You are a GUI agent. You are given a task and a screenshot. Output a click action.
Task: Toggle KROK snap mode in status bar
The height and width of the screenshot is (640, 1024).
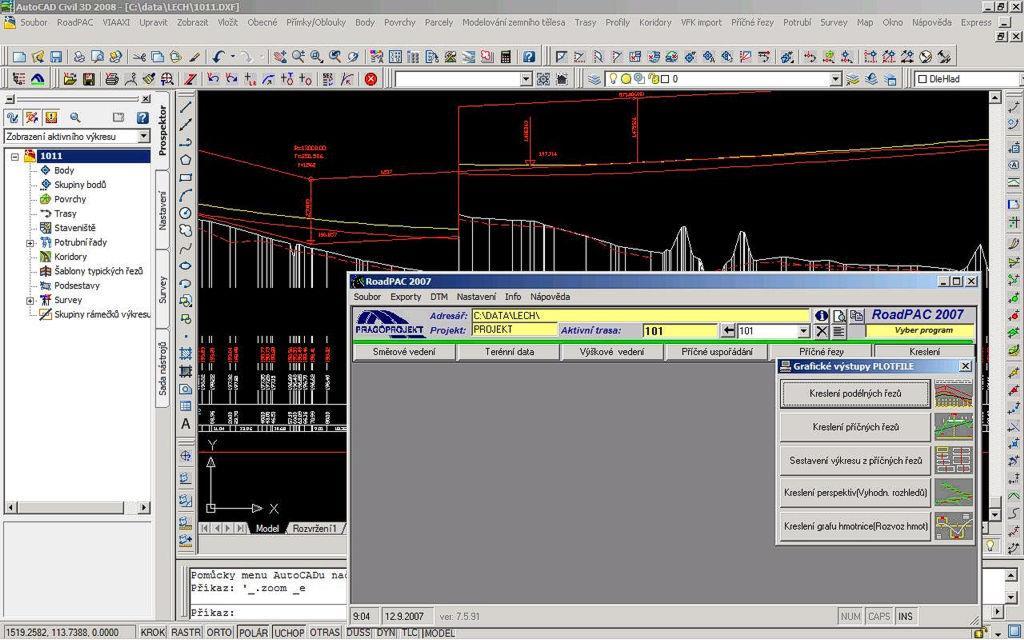(153, 633)
